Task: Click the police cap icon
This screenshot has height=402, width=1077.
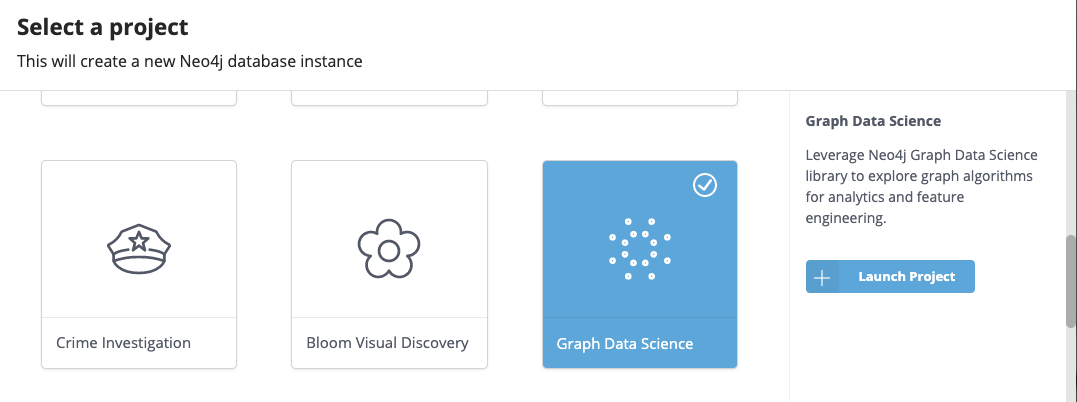Action: click(139, 249)
